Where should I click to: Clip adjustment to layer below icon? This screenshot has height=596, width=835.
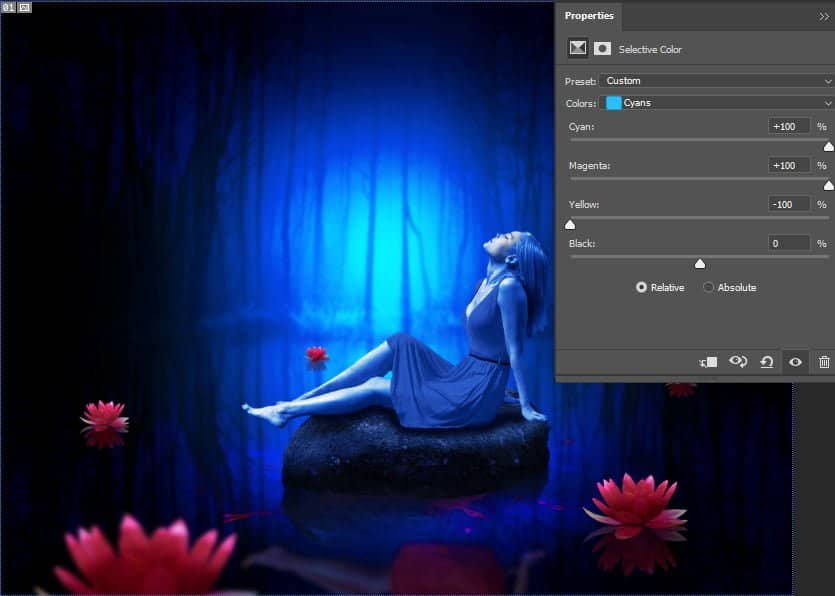click(709, 362)
